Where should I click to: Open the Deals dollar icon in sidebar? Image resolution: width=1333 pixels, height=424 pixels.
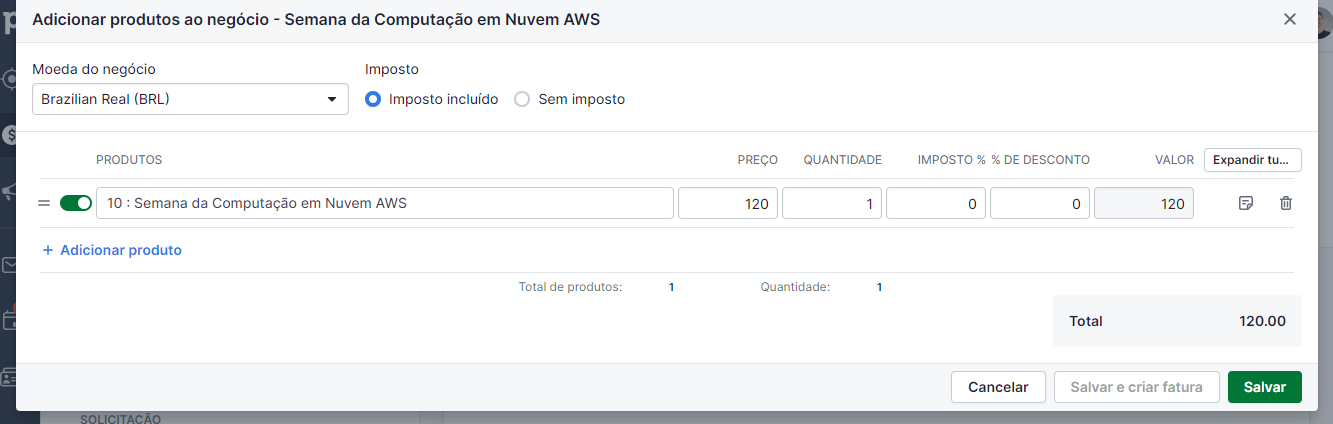8,134
